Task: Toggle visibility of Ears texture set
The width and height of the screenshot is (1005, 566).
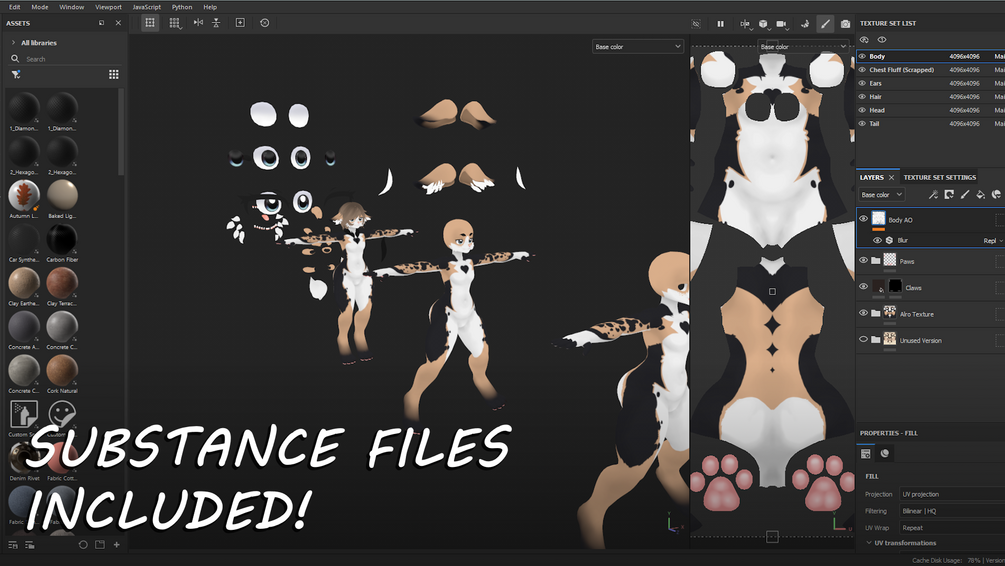Action: coord(862,83)
